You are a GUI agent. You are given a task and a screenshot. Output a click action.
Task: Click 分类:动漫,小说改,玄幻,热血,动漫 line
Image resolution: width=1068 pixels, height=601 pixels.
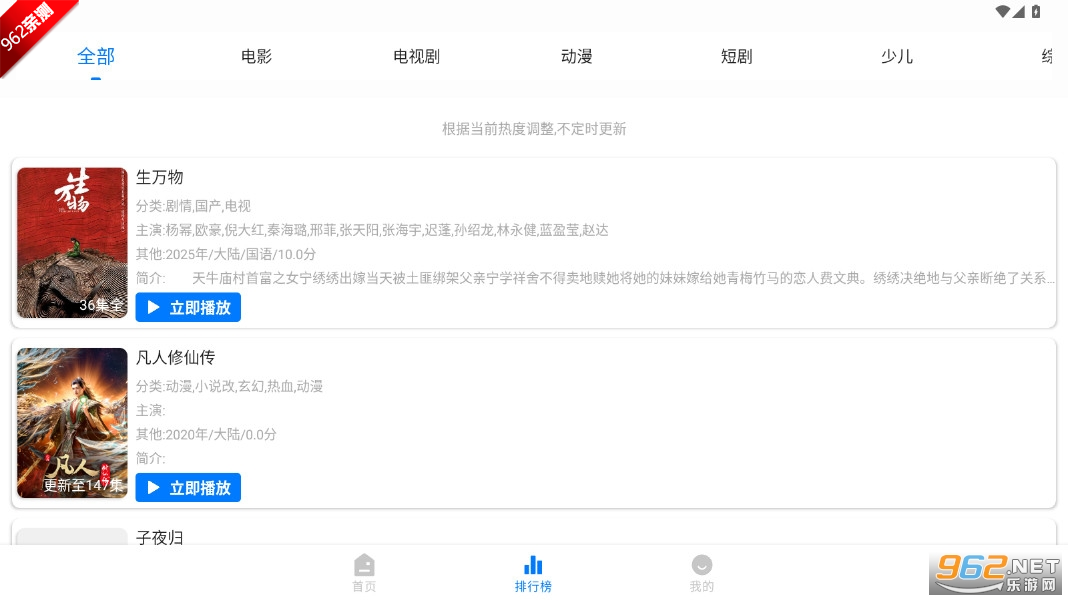pos(230,386)
